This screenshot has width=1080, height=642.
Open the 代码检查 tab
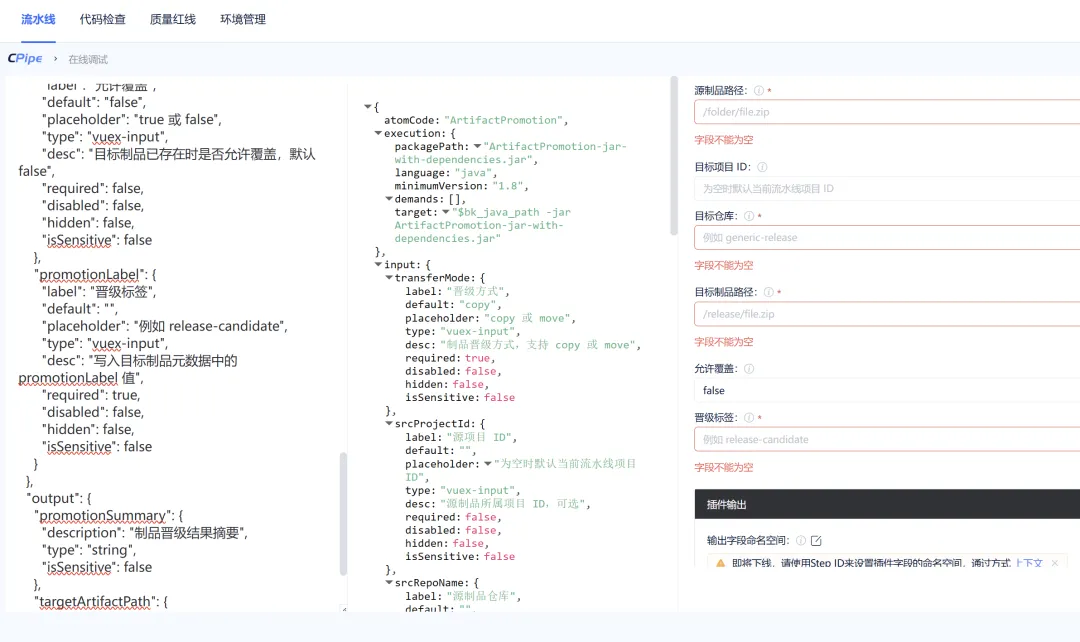(103, 19)
